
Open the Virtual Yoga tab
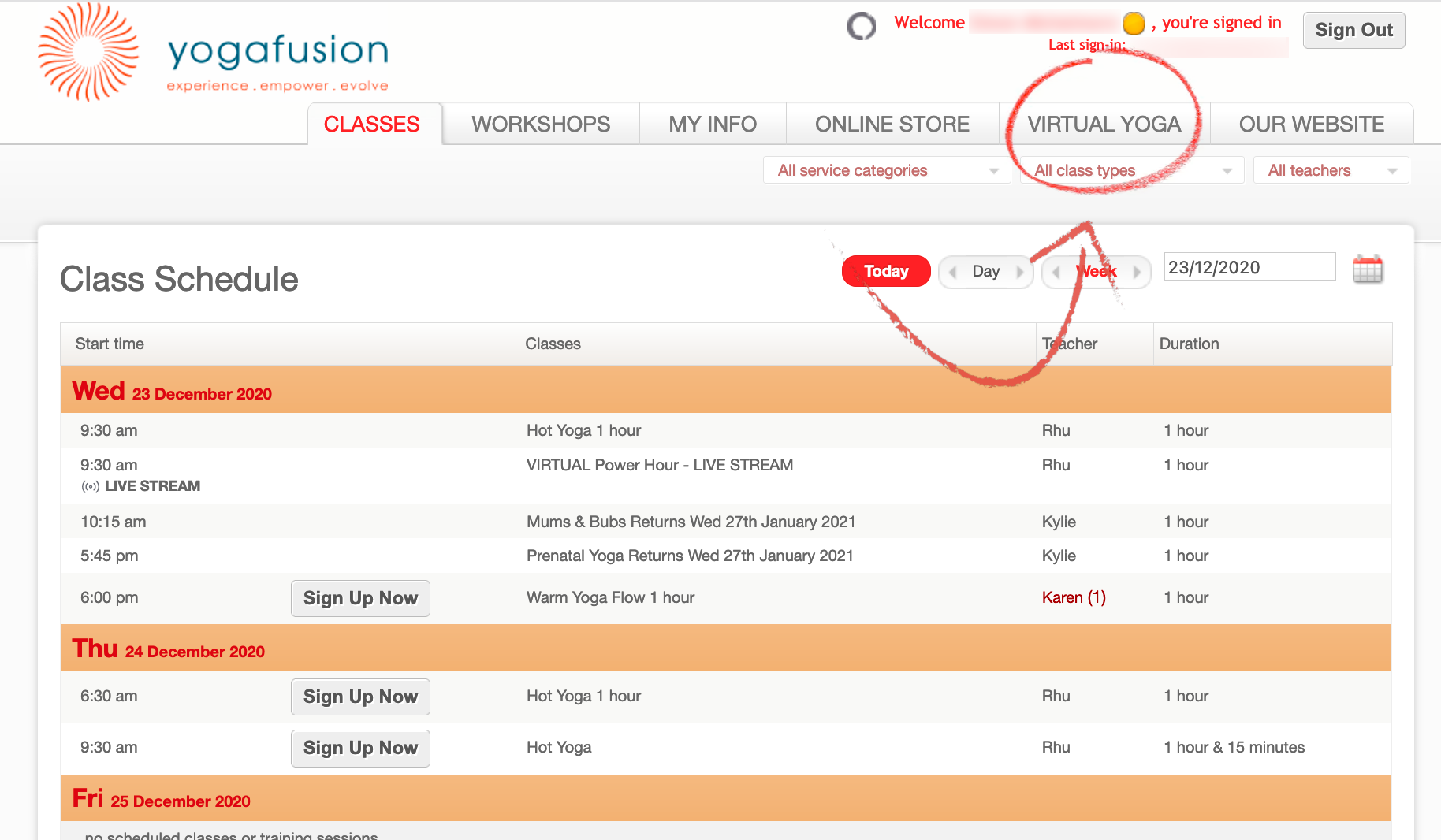click(1104, 124)
